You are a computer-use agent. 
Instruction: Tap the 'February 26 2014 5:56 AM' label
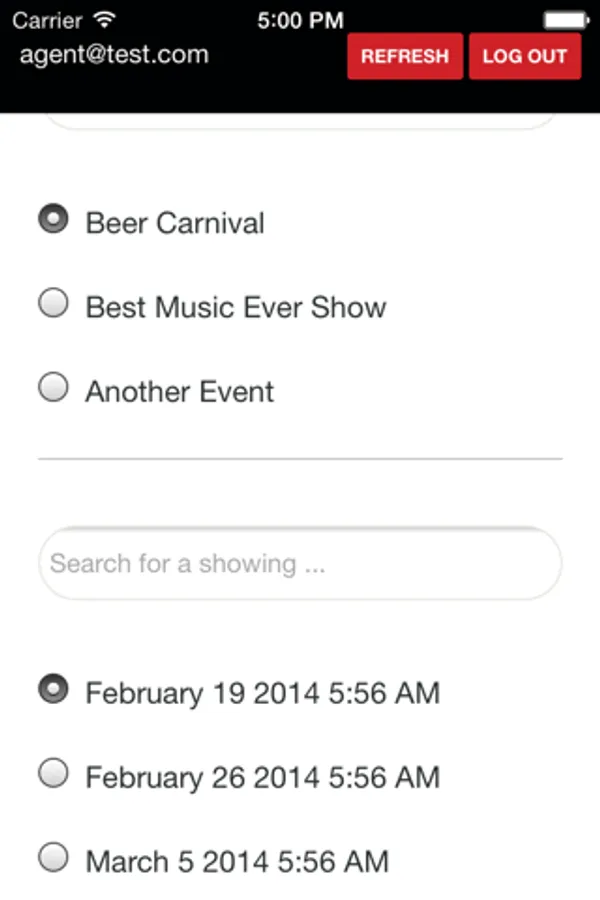pyautogui.click(x=262, y=777)
